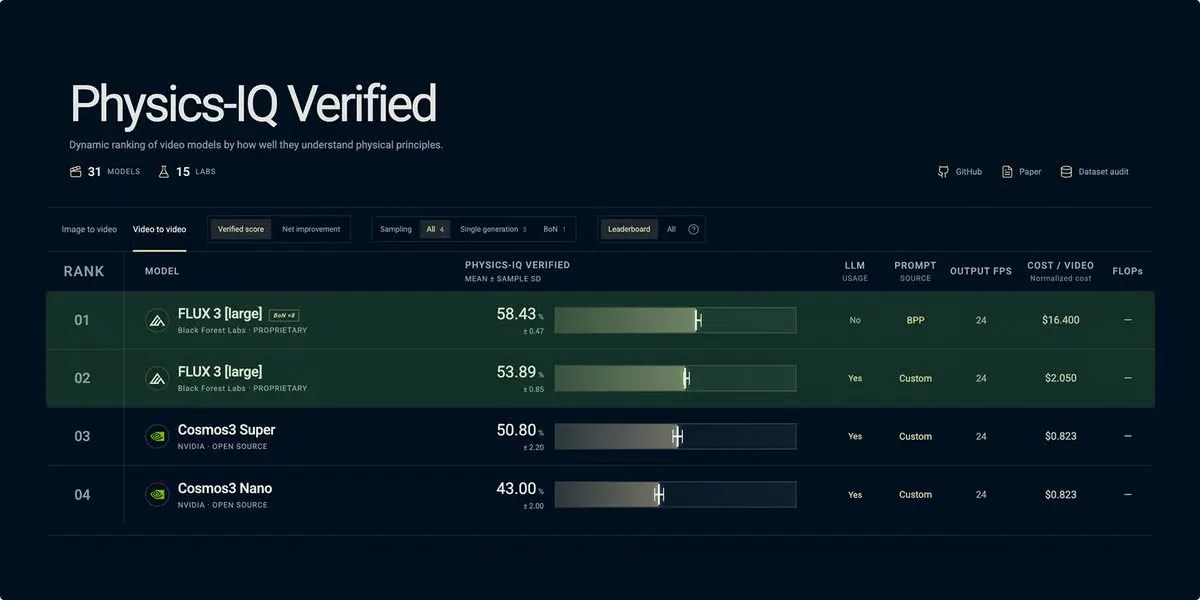The image size is (1200, 600).
Task: Open the Dataset audit link
Action: pos(1094,172)
